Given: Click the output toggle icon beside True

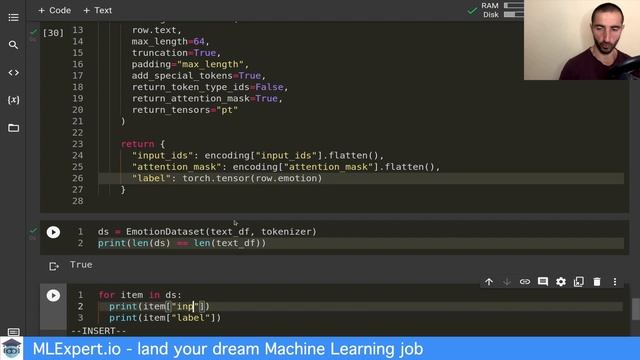Looking at the screenshot, I should tap(54, 266).
